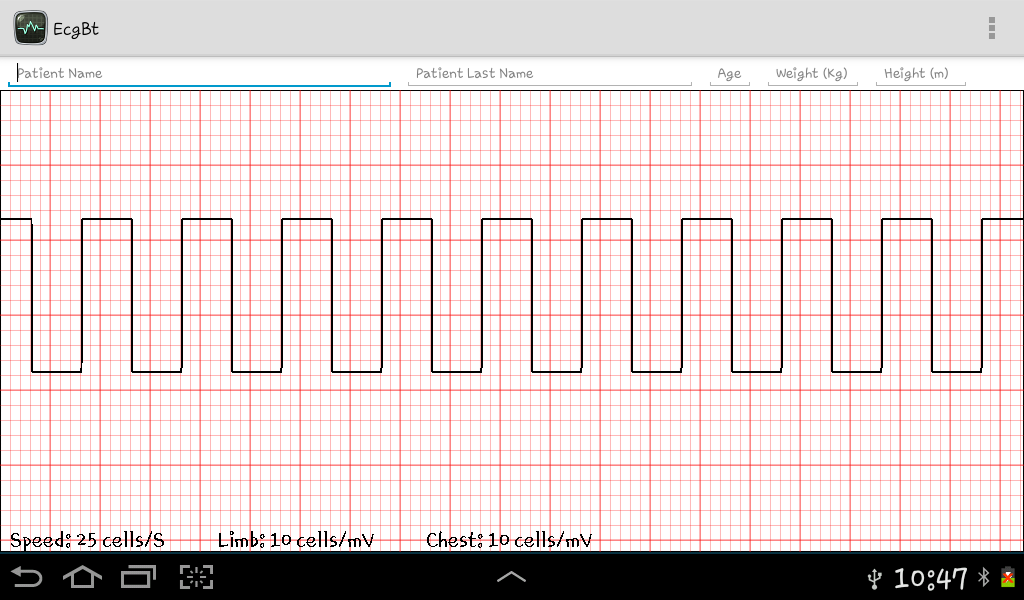Open the three-dot overflow menu
Image resolution: width=1024 pixels, height=600 pixels.
991,28
